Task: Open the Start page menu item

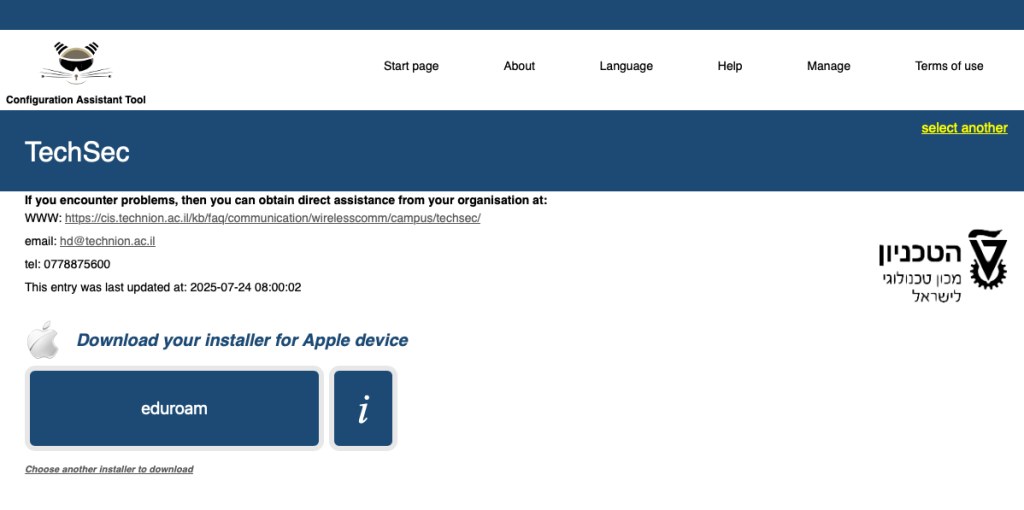Action: 411,66
